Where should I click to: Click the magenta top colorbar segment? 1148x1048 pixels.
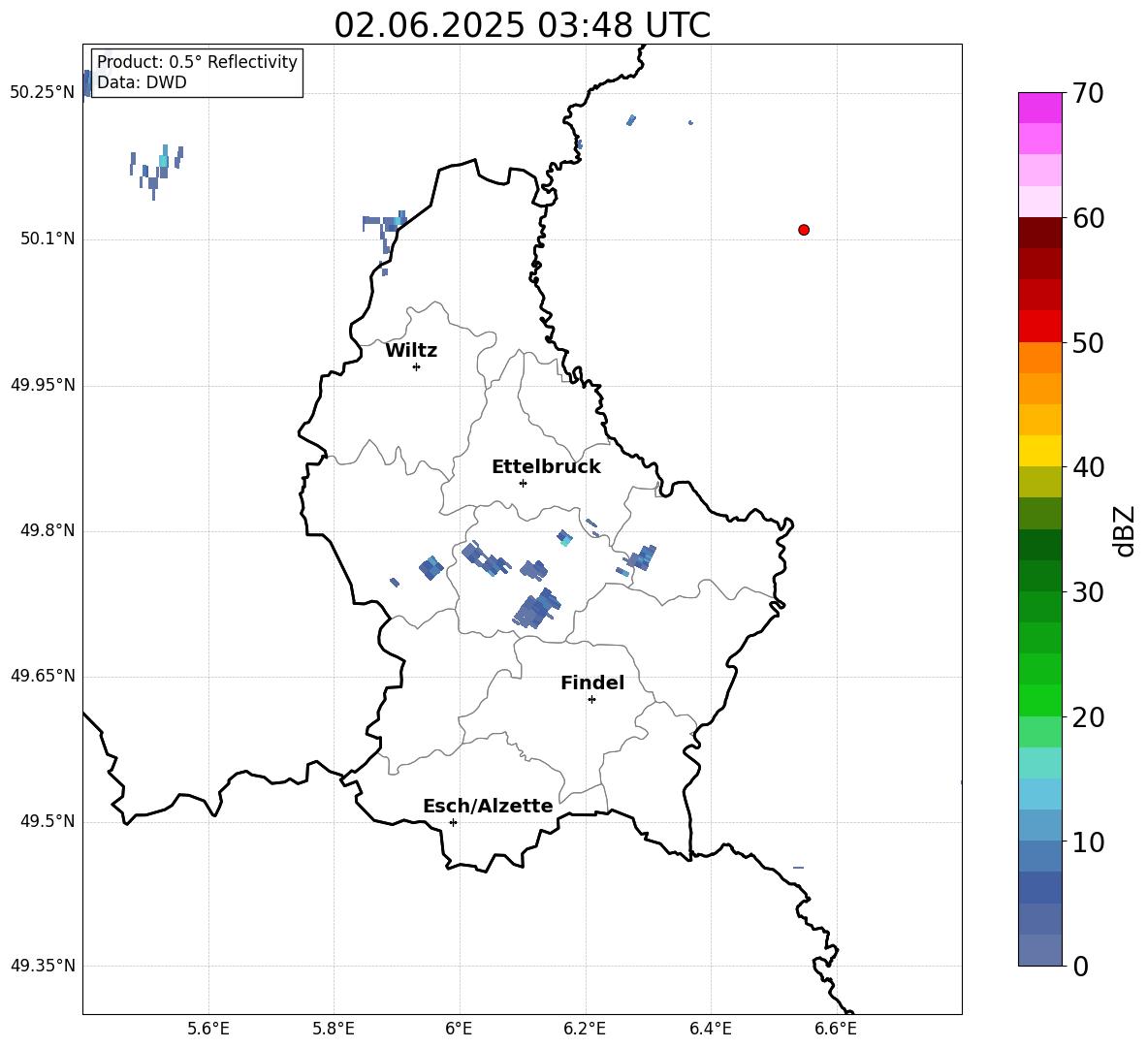(1040, 108)
